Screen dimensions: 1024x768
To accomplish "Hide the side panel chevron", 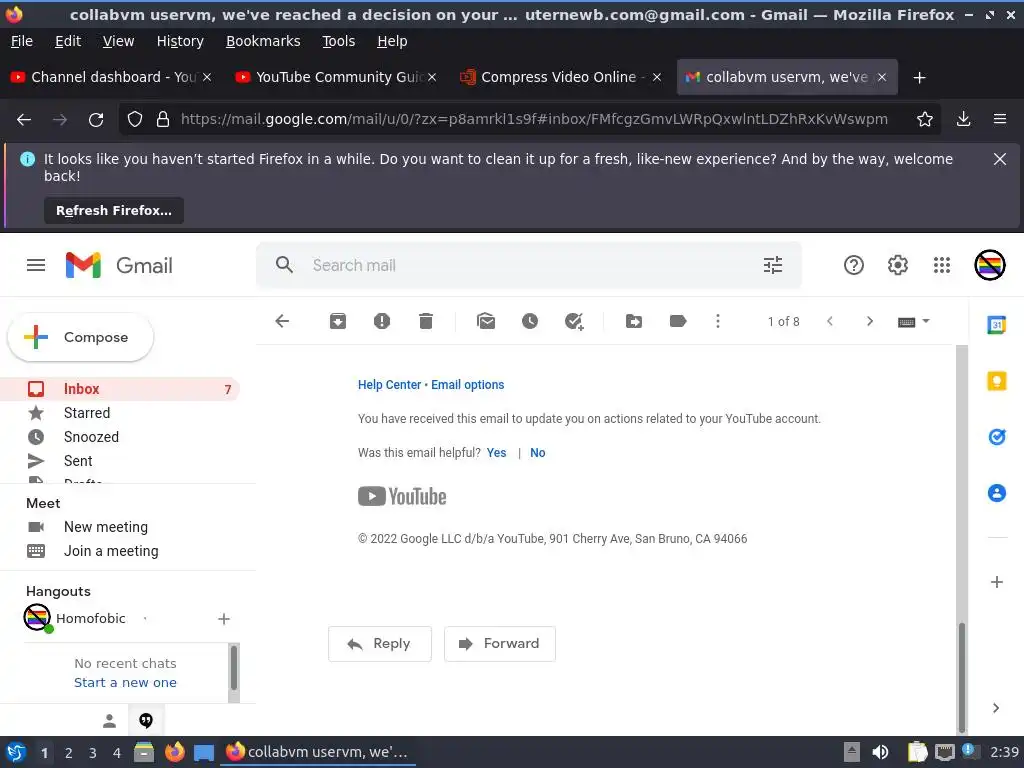I will point(996,708).
